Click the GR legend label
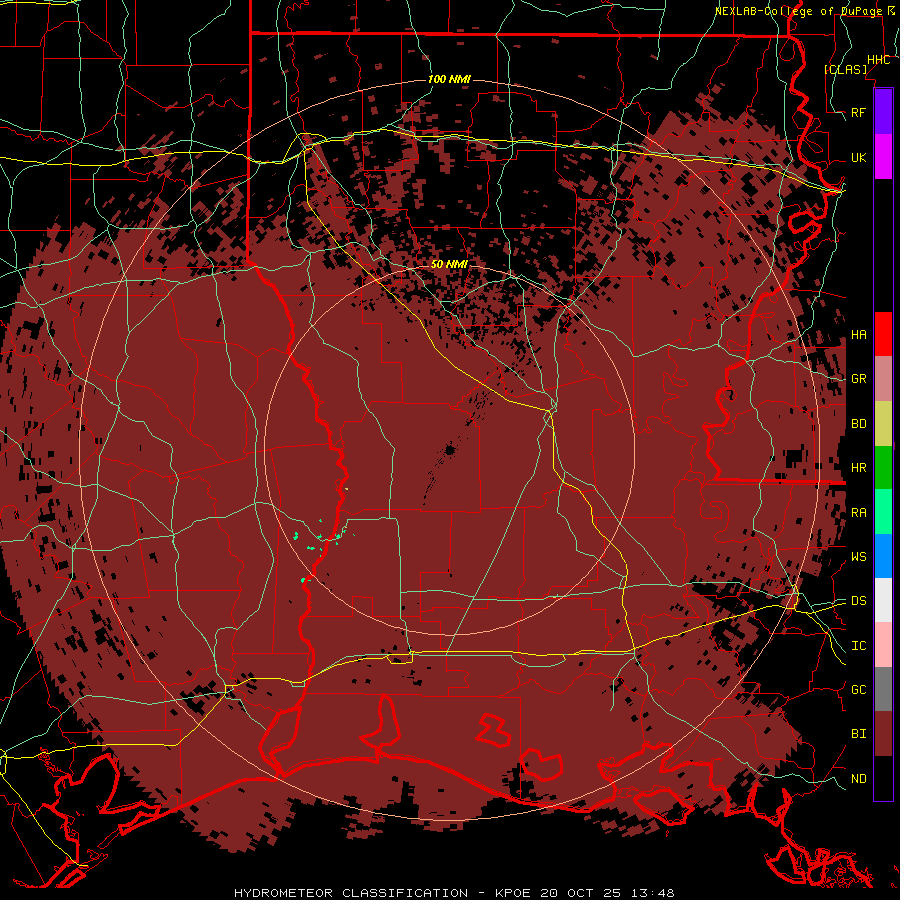This screenshot has width=900, height=900. [859, 378]
